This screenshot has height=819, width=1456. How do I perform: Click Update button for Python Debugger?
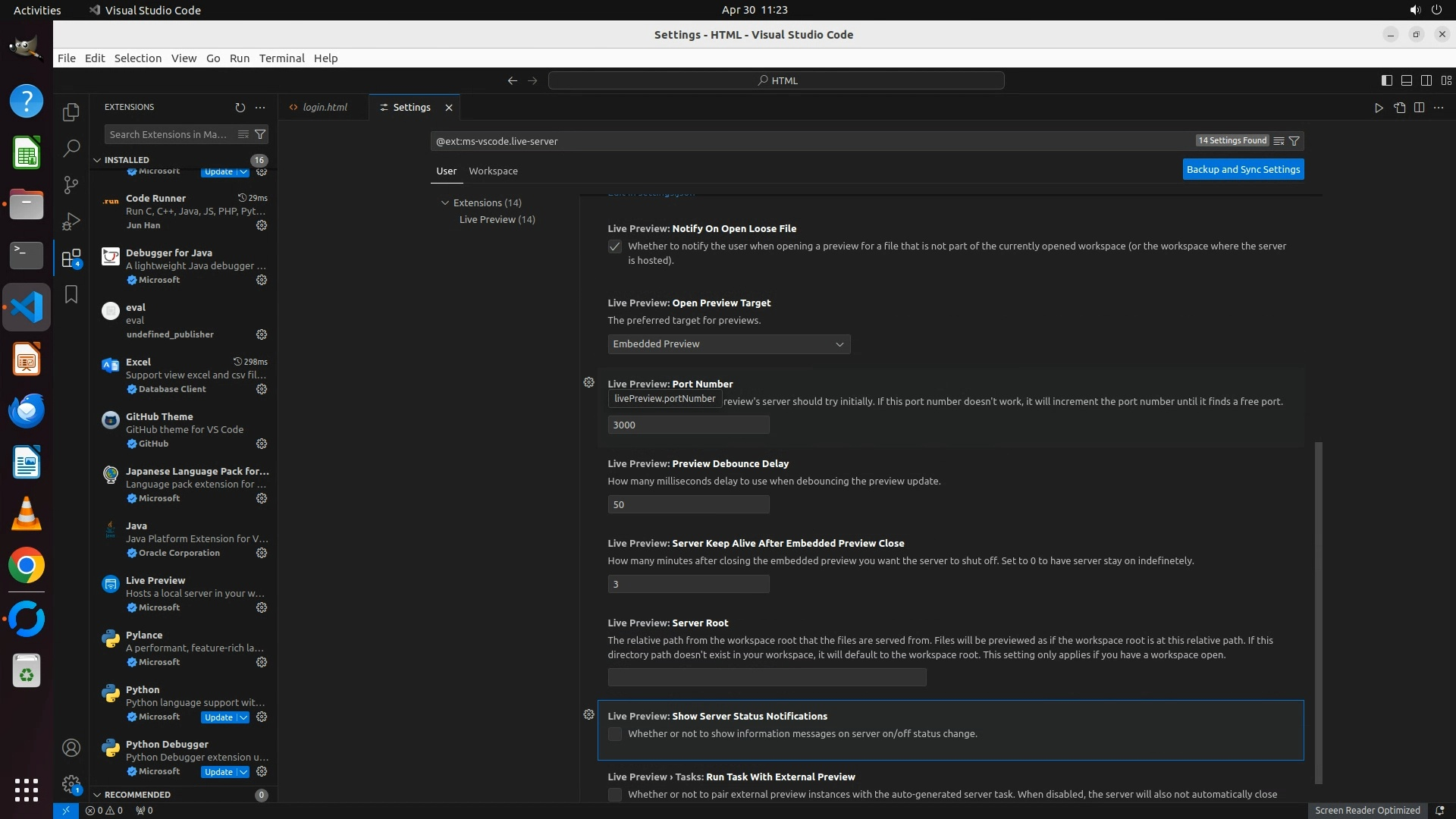pyautogui.click(x=218, y=772)
